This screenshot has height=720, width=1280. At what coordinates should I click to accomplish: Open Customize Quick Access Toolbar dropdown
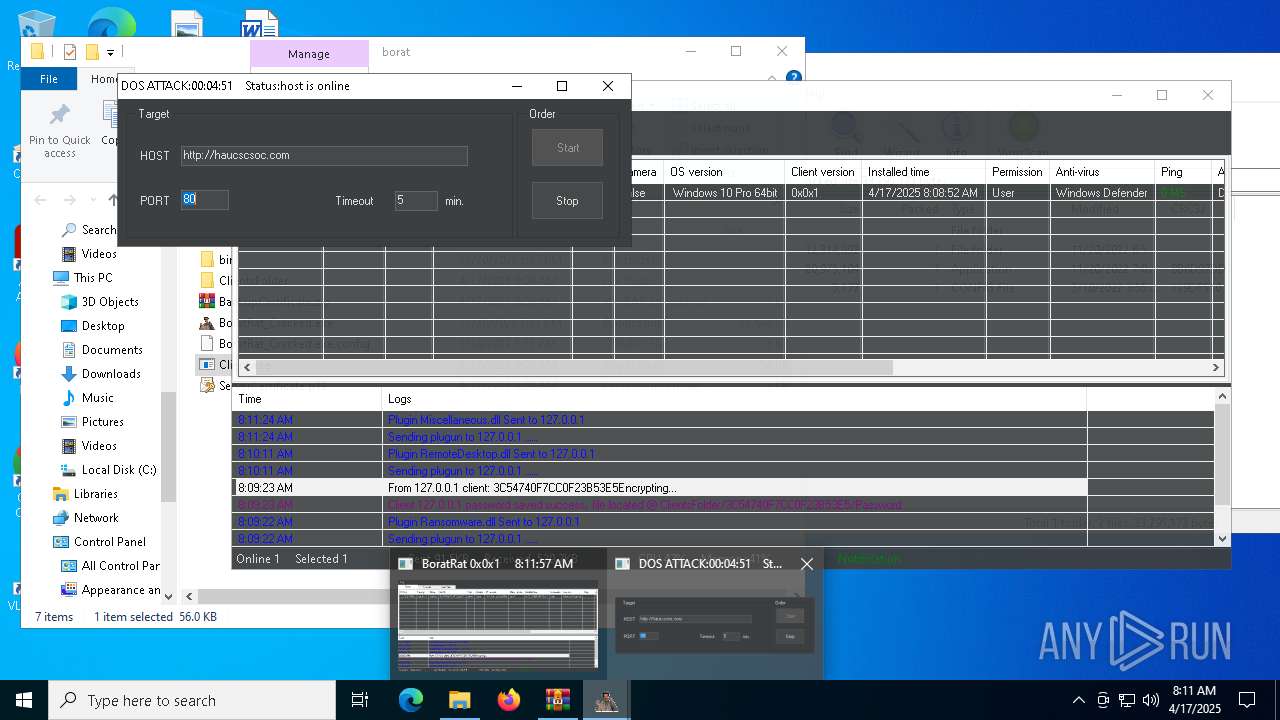click(x=110, y=52)
